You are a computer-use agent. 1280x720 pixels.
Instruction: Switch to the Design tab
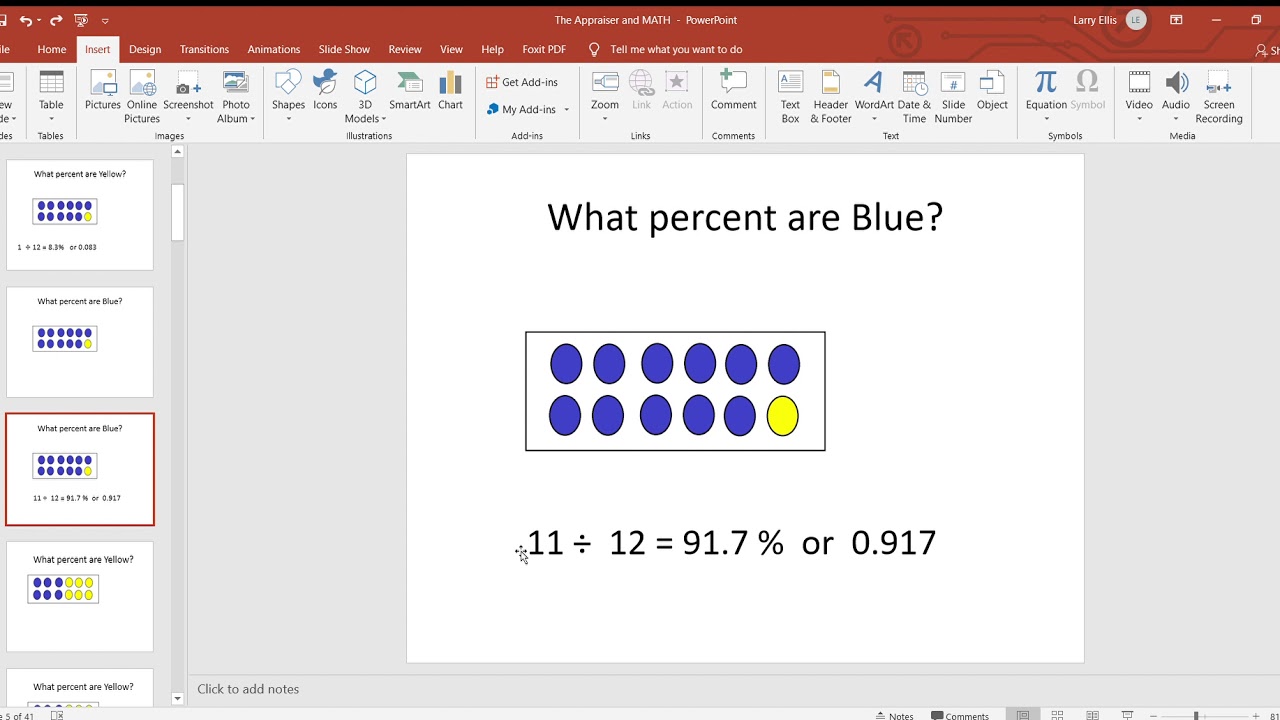click(x=145, y=49)
